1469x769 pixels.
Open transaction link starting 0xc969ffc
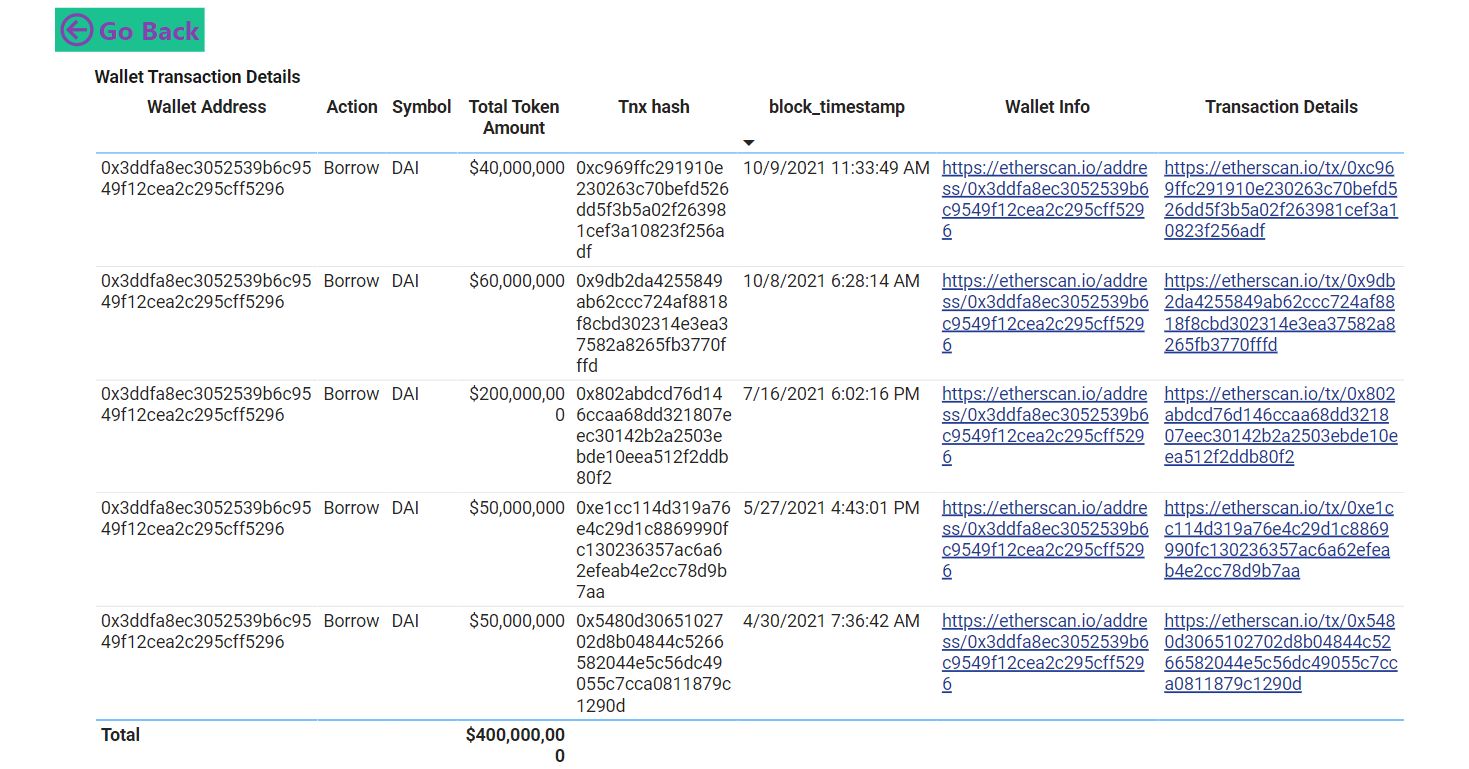point(1281,200)
